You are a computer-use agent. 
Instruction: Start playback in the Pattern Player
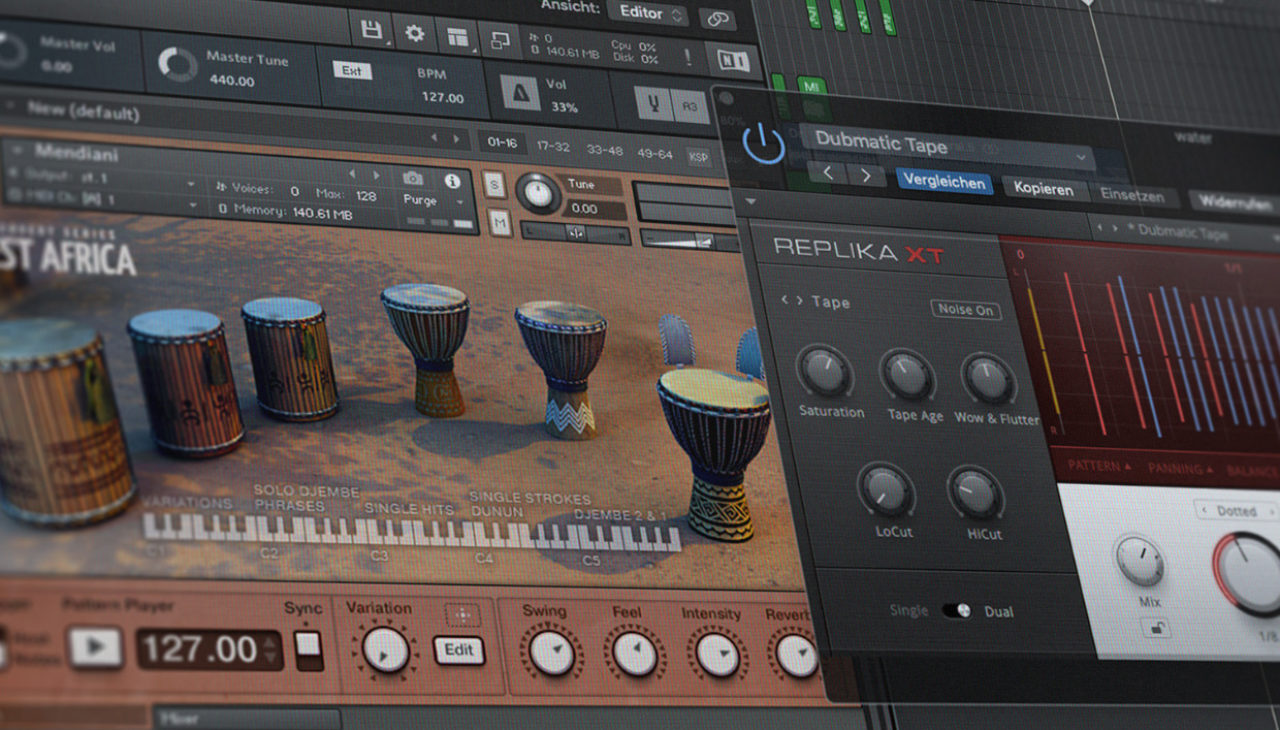pos(95,646)
